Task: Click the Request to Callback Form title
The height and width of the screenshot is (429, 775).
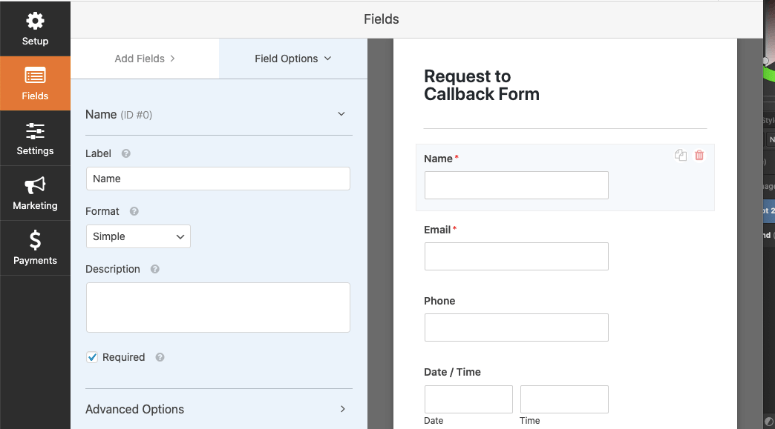Action: [x=481, y=85]
